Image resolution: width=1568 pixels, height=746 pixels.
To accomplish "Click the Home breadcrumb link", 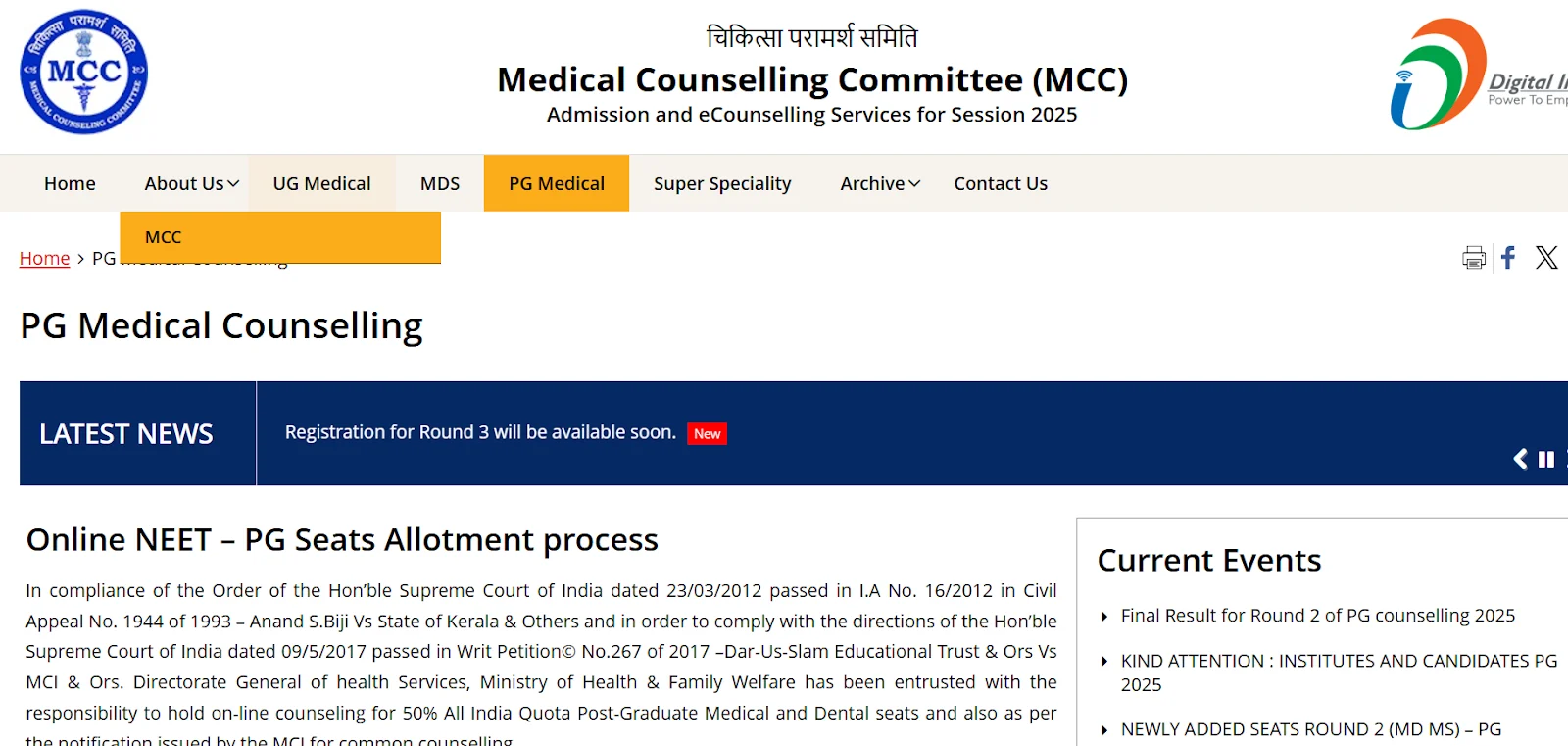I will pos(44,258).
